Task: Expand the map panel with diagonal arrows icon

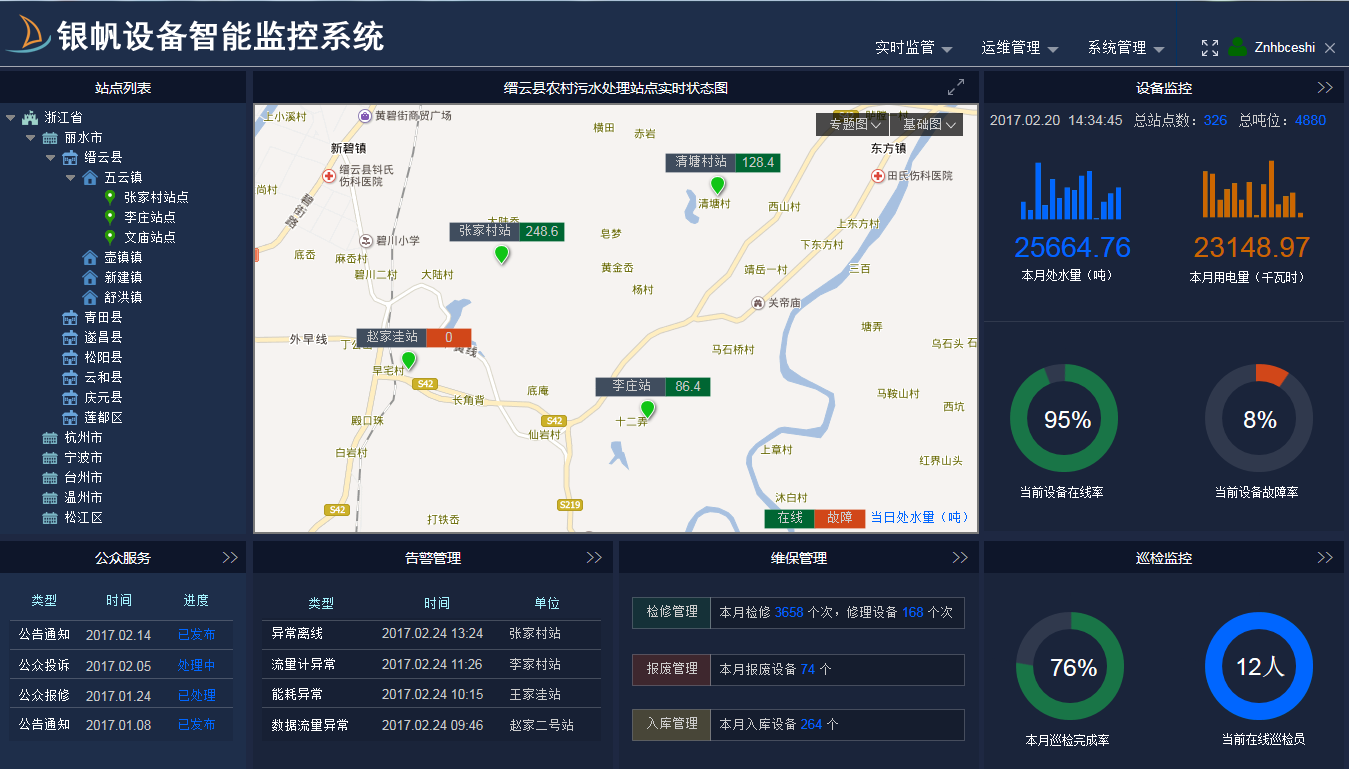Action: (956, 88)
